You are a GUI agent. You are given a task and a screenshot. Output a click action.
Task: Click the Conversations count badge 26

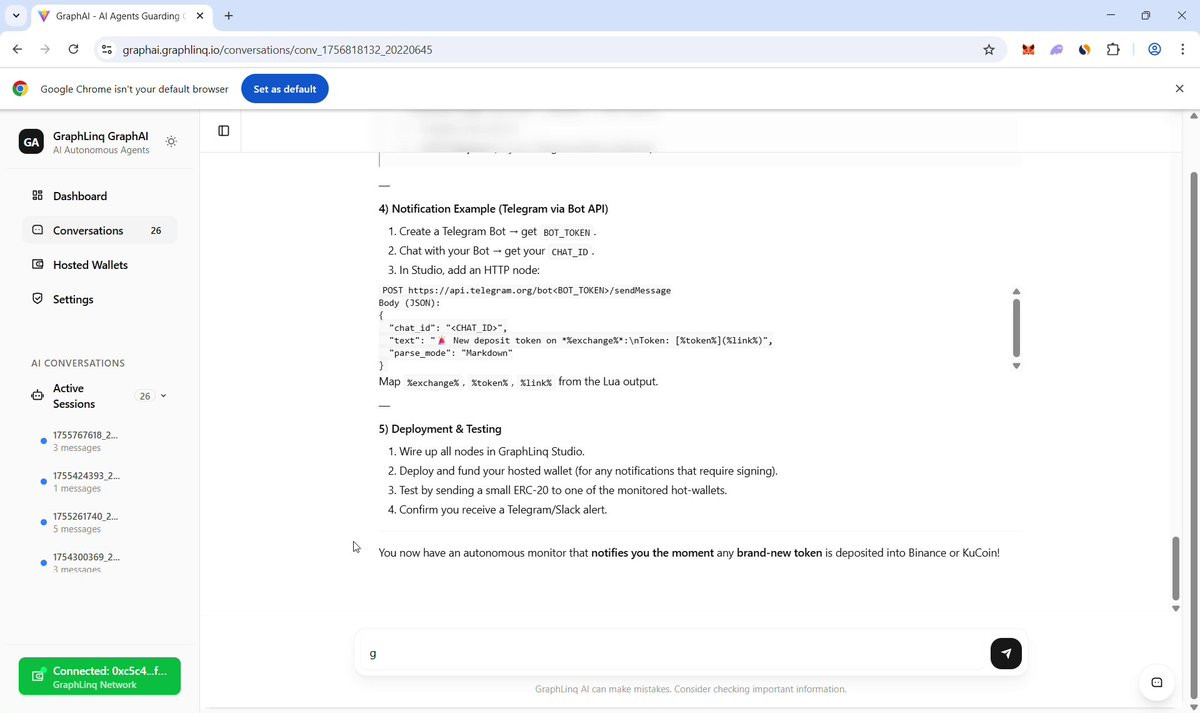156,230
